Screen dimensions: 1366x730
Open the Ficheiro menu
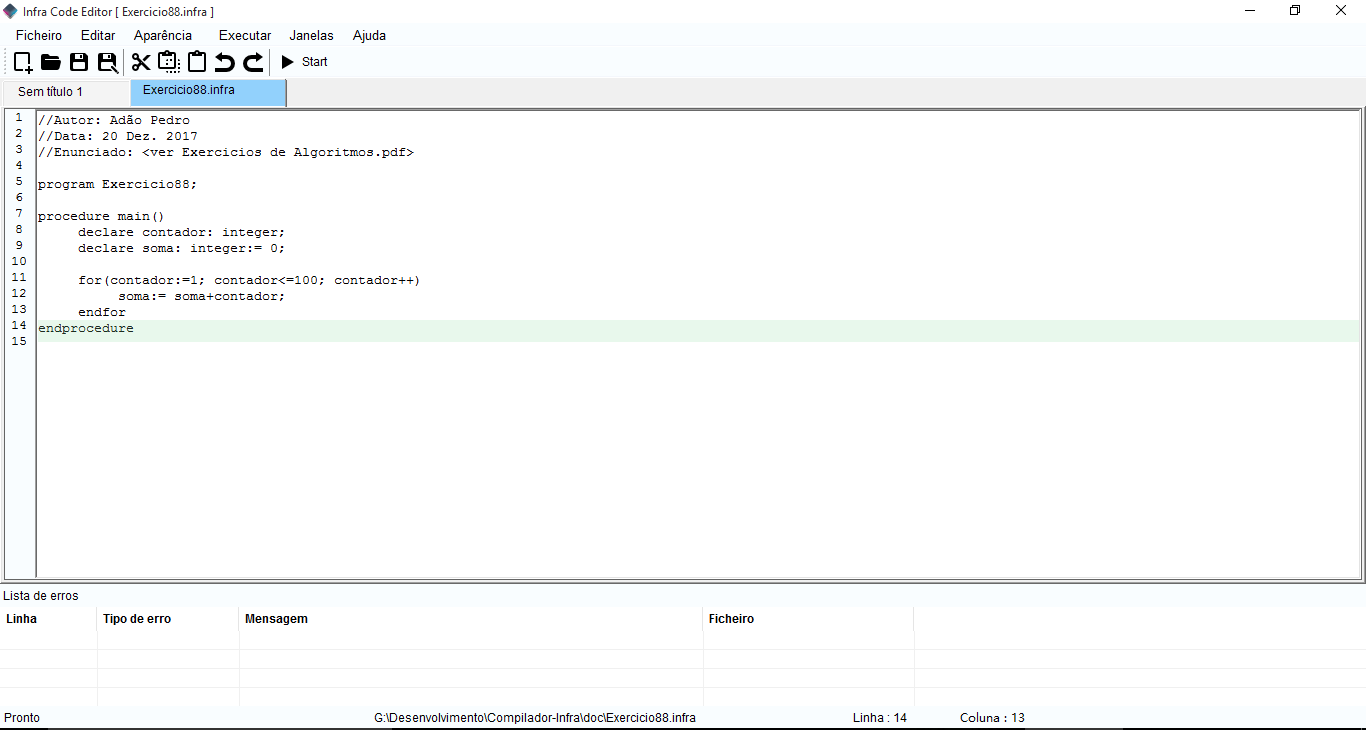(x=39, y=35)
